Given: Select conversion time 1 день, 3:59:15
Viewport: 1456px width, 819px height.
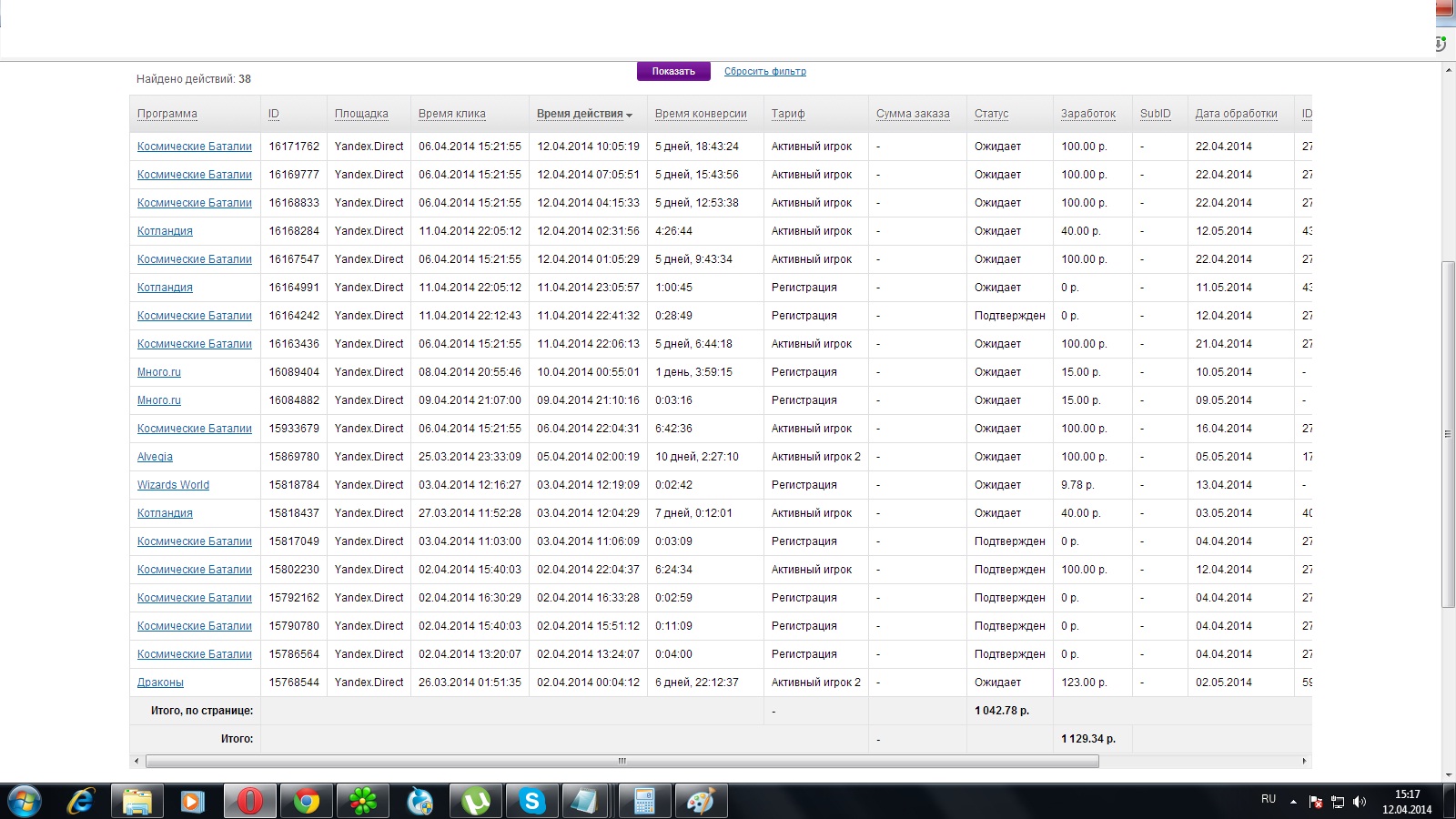Looking at the screenshot, I should click(693, 372).
